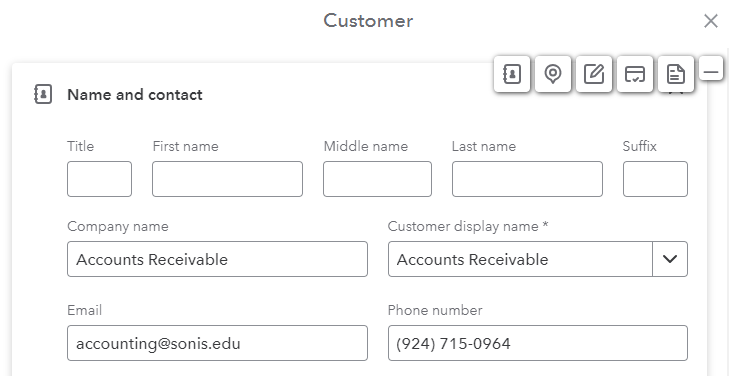Edit the Phone number field
This screenshot has width=729, height=376.
538,343
